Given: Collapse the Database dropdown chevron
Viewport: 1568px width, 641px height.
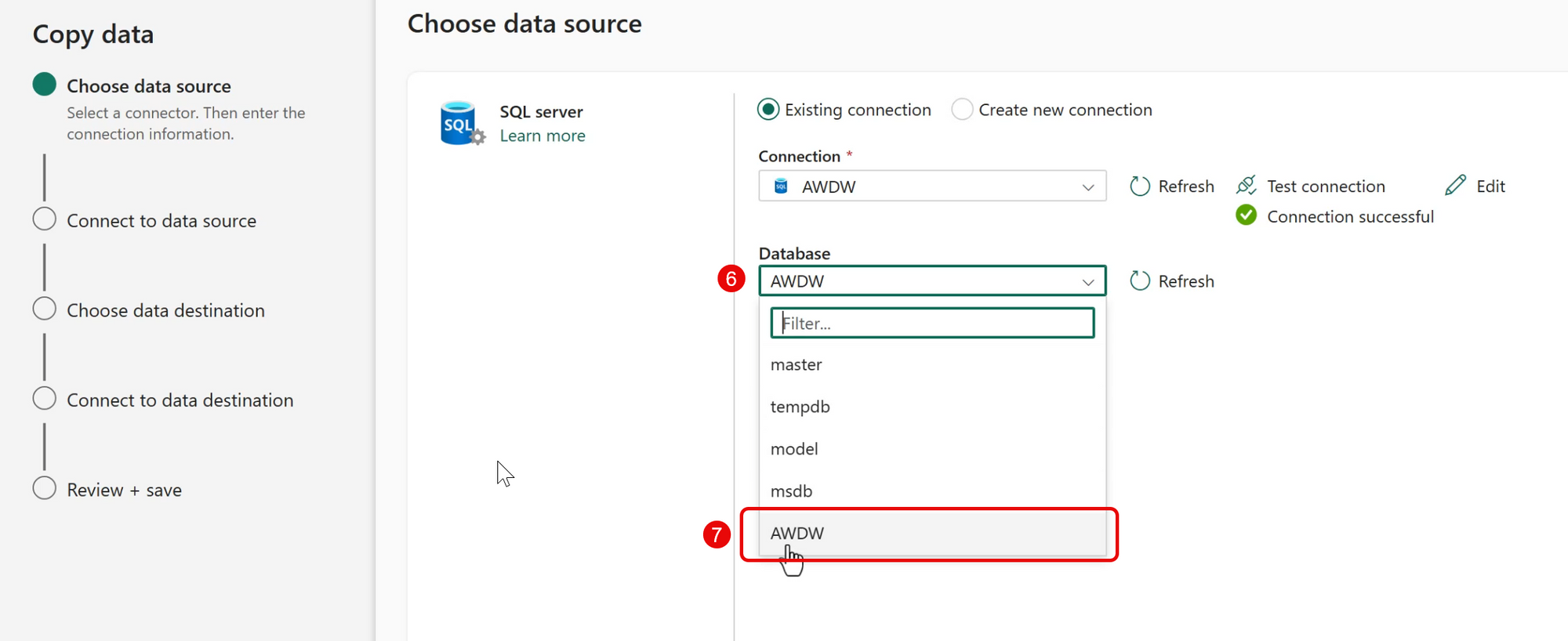Looking at the screenshot, I should tap(1087, 282).
